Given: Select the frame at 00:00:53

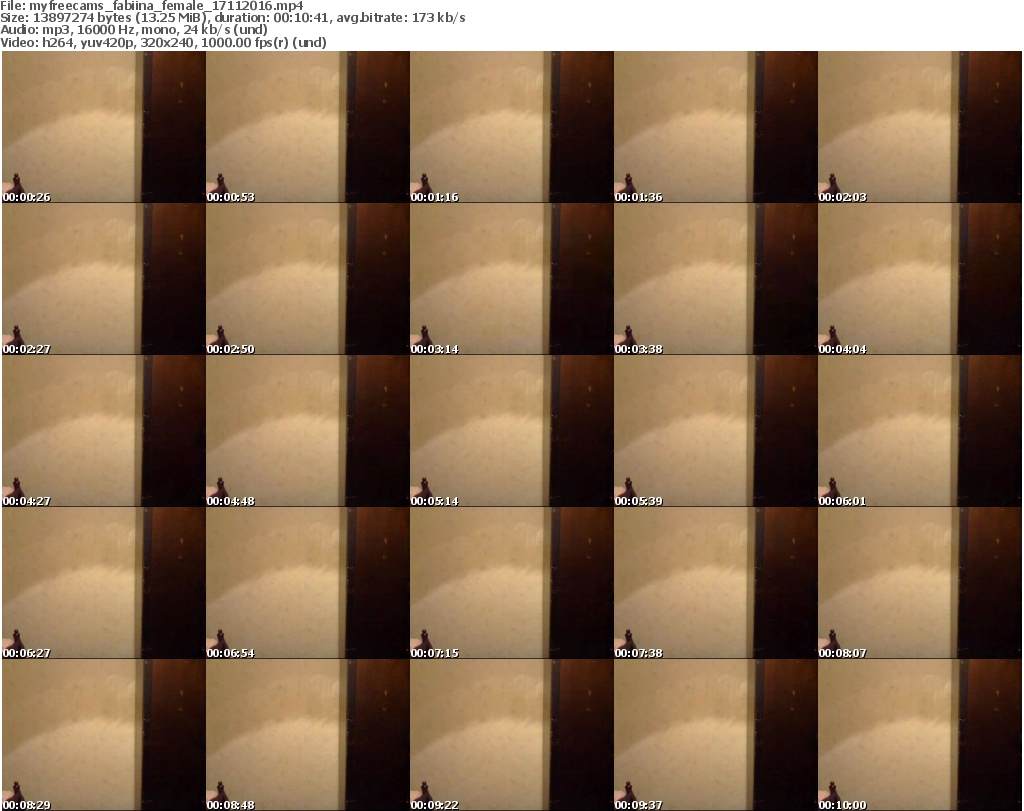Looking at the screenshot, I should pos(308,127).
